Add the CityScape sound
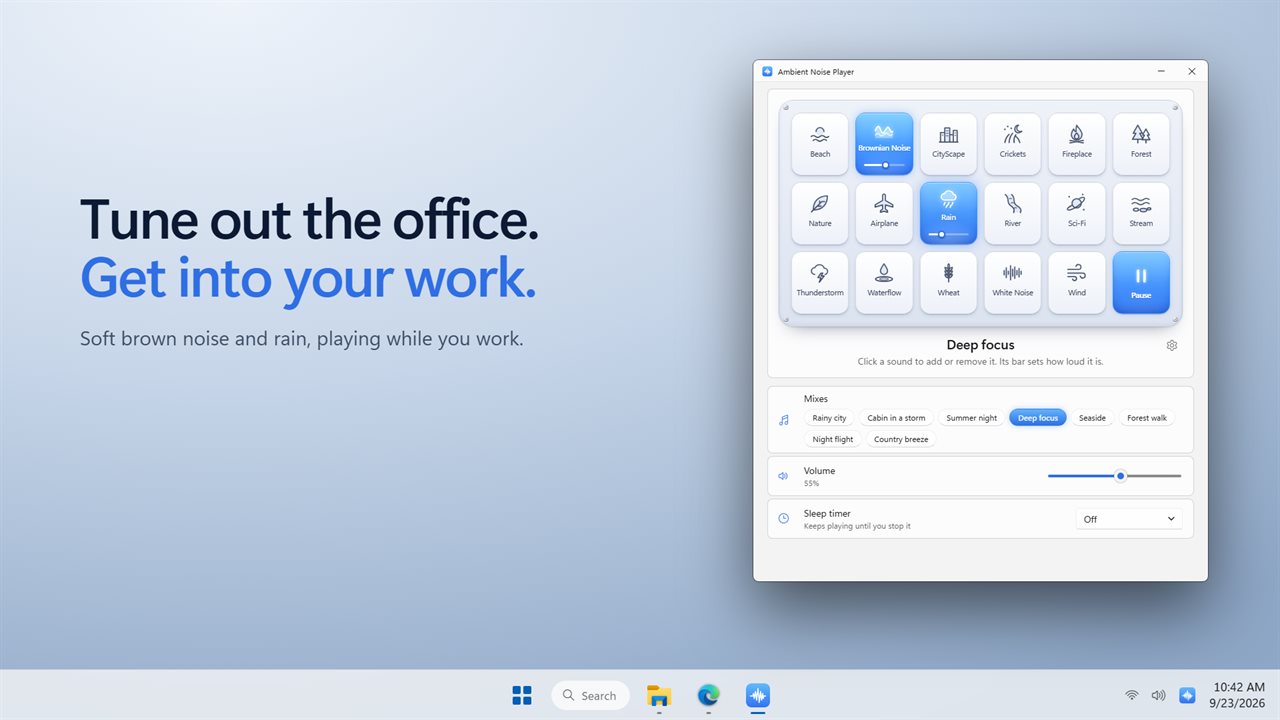 [948, 144]
